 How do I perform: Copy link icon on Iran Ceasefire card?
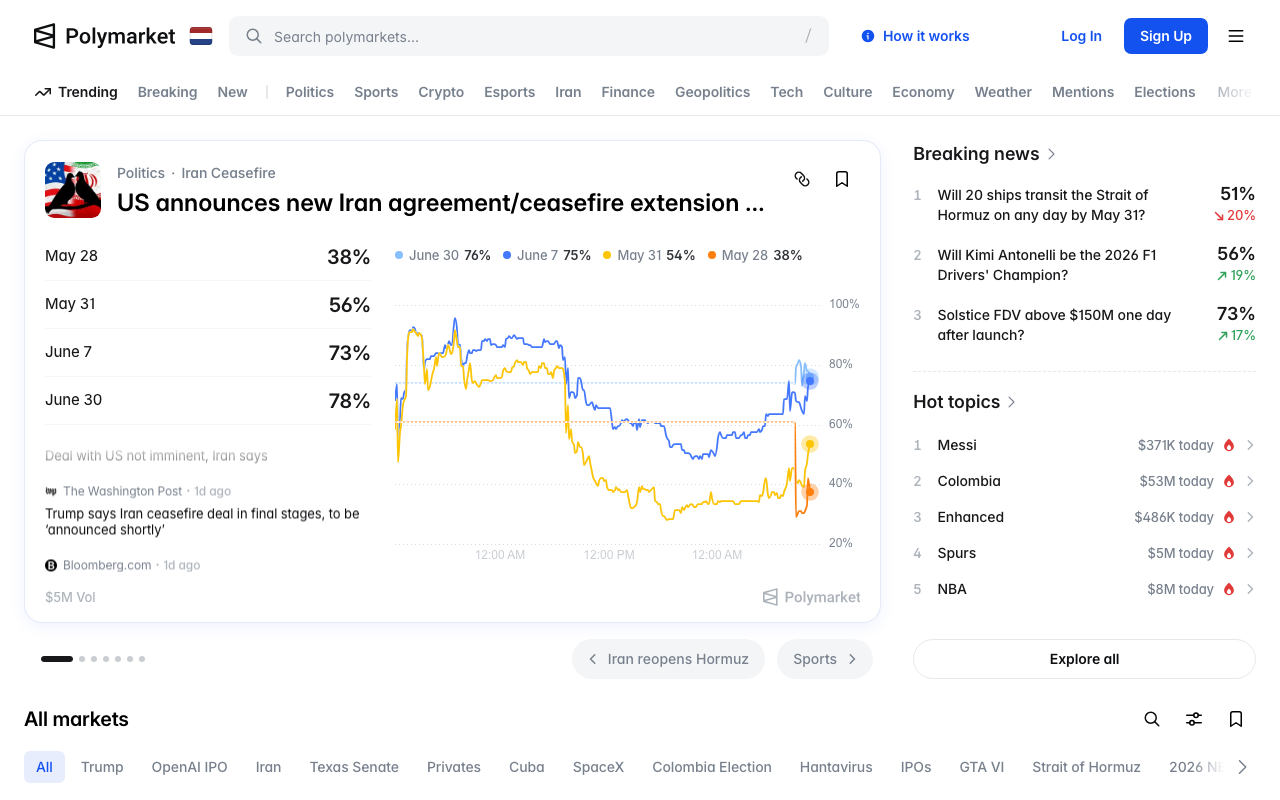click(802, 179)
